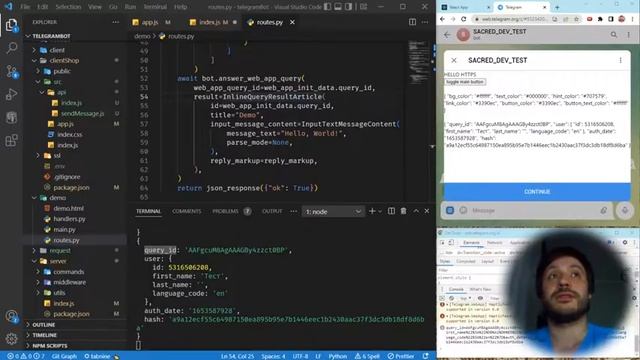Toggle the primary side bar layout icon

(327, 7)
